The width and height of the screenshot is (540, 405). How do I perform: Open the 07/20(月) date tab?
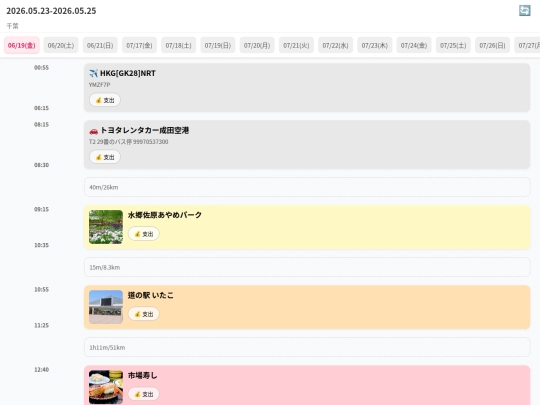point(257,45)
